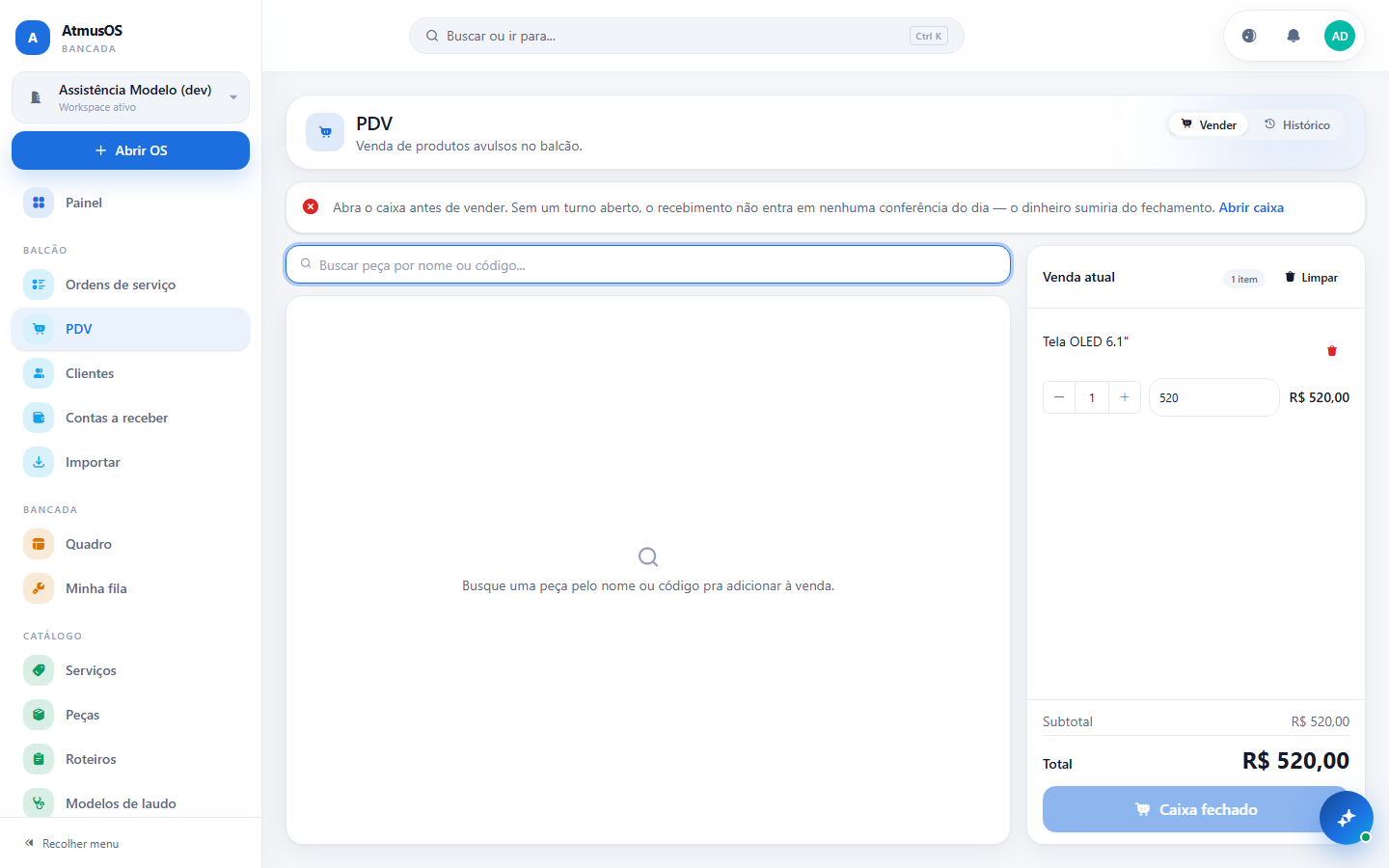
Task: Clear the sale with Limpar
Action: 1312,278
